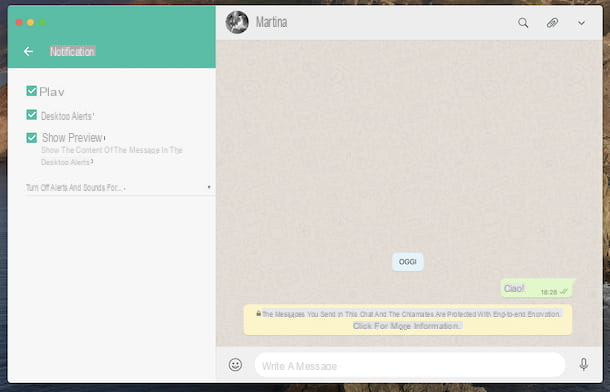Click the lock icon in the encryption notice
Screen dimensions: 610x392
point(258,313)
